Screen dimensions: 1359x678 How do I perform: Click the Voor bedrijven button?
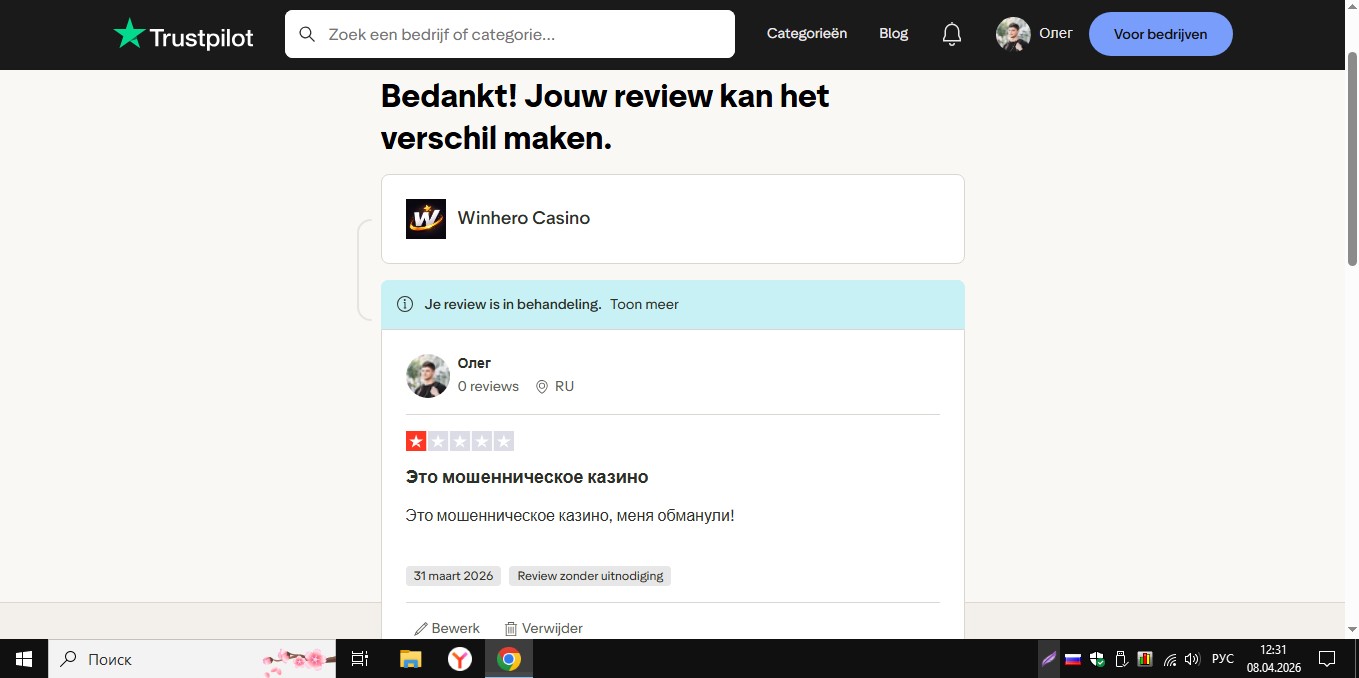click(1160, 34)
